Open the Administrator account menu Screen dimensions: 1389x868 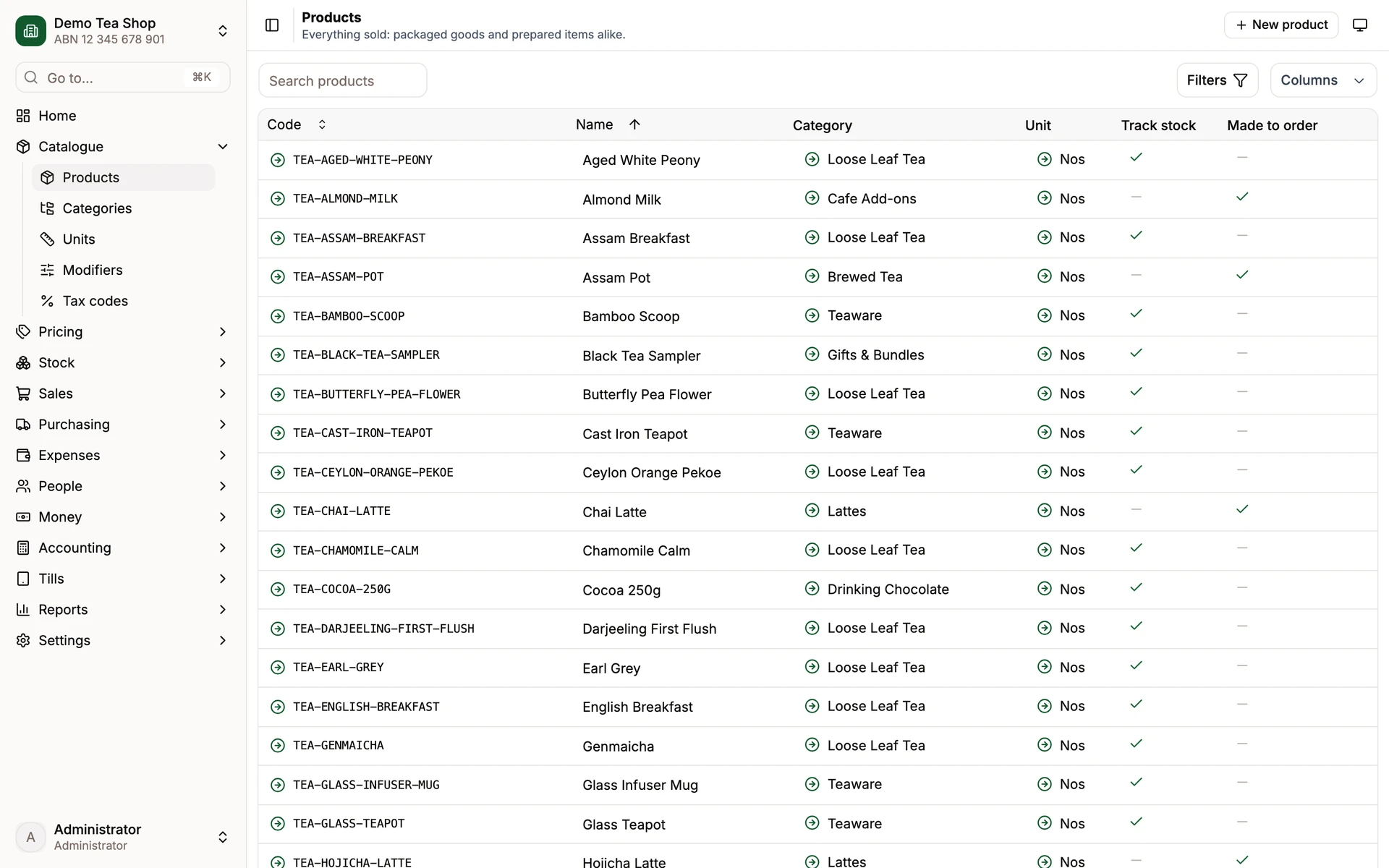[x=122, y=837]
